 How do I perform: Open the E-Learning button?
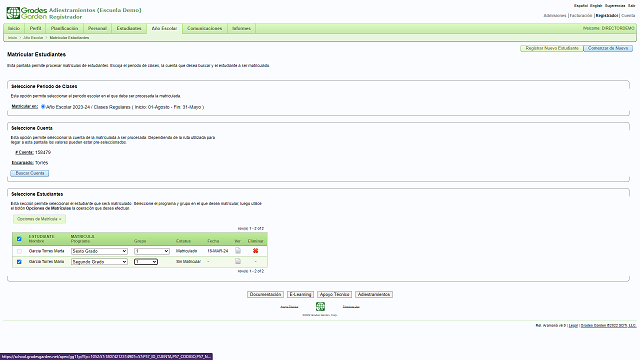coord(300,294)
